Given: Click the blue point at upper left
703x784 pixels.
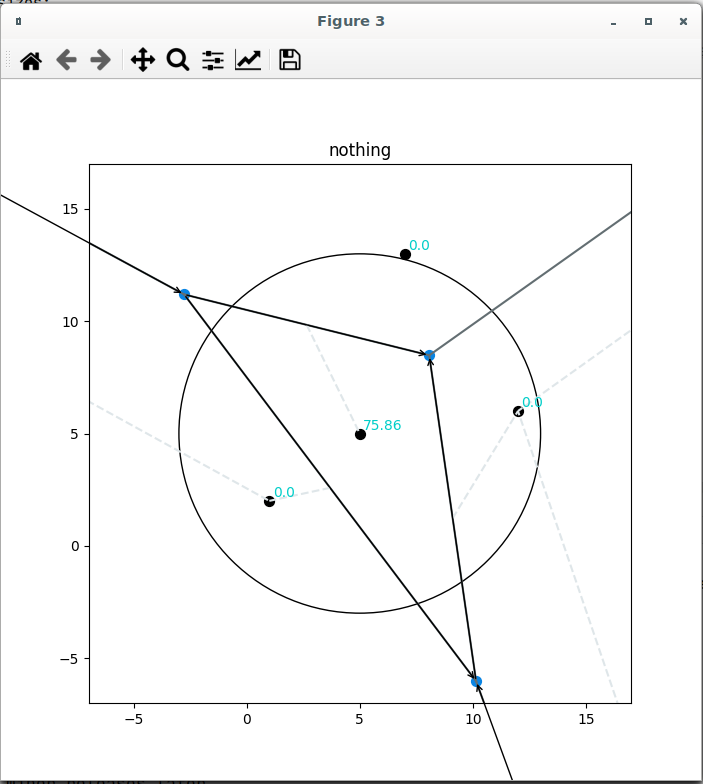Looking at the screenshot, I should click(x=184, y=294).
